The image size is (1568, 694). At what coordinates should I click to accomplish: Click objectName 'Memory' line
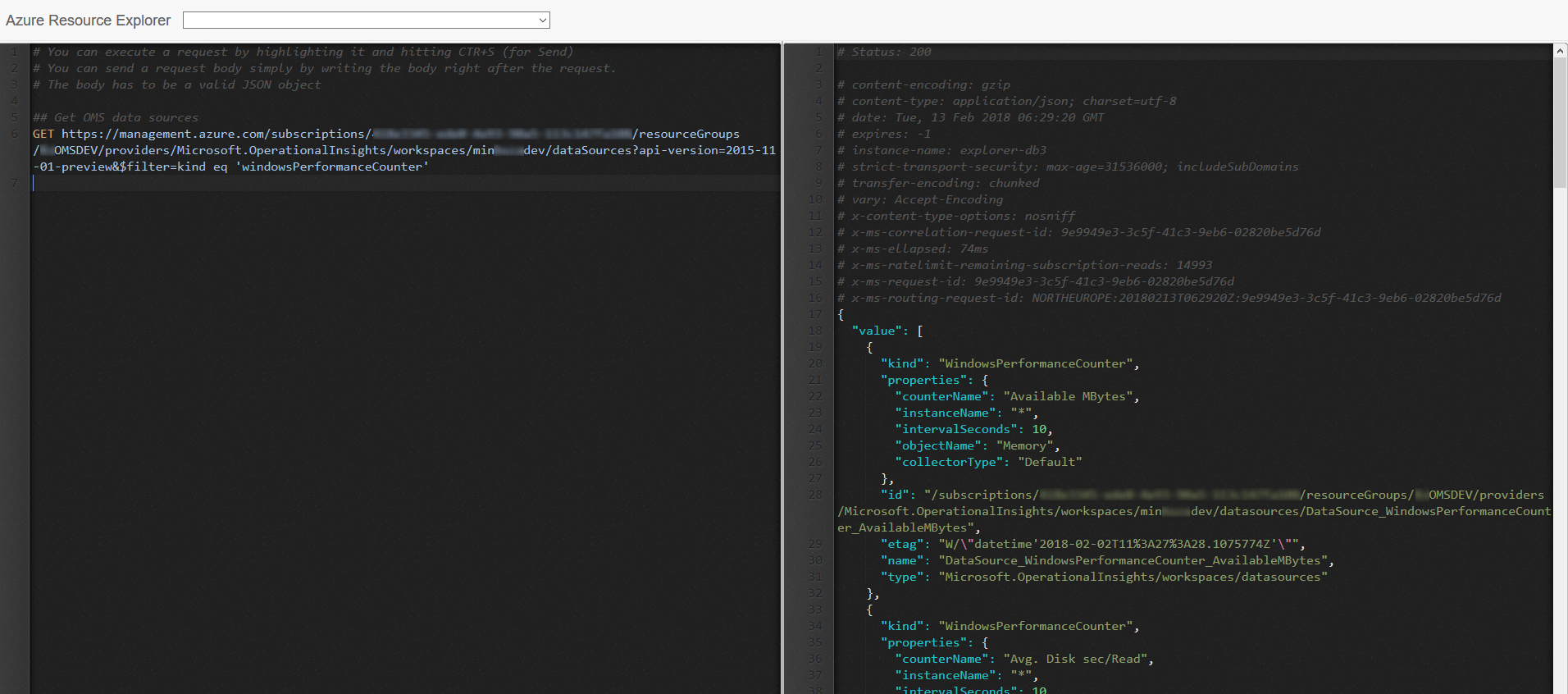[x=978, y=445]
